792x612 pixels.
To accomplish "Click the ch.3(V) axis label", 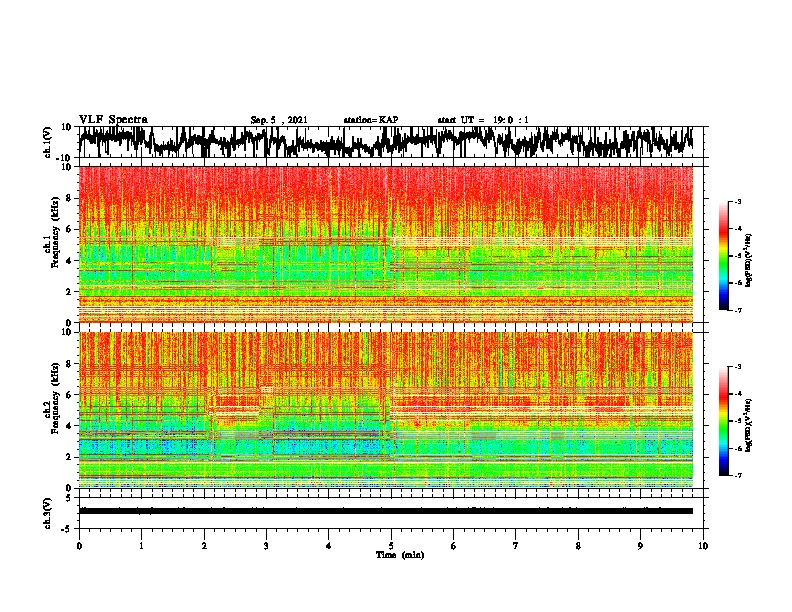I will point(48,513).
